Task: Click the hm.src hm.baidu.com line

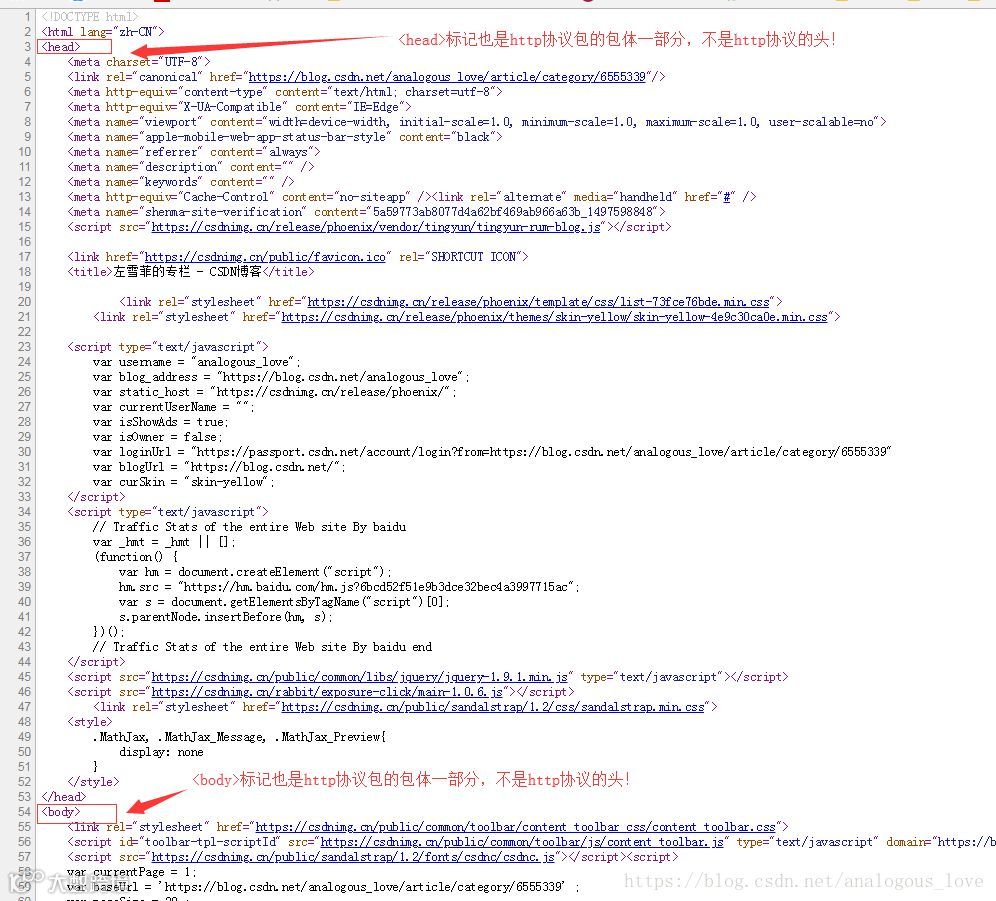Action: tap(349, 587)
